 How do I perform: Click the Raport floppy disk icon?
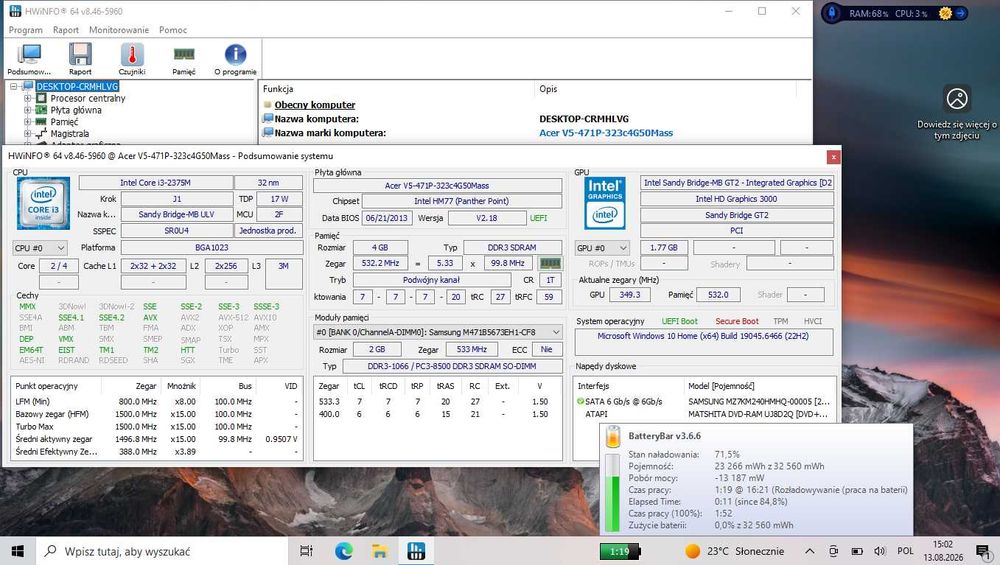pyautogui.click(x=80, y=55)
